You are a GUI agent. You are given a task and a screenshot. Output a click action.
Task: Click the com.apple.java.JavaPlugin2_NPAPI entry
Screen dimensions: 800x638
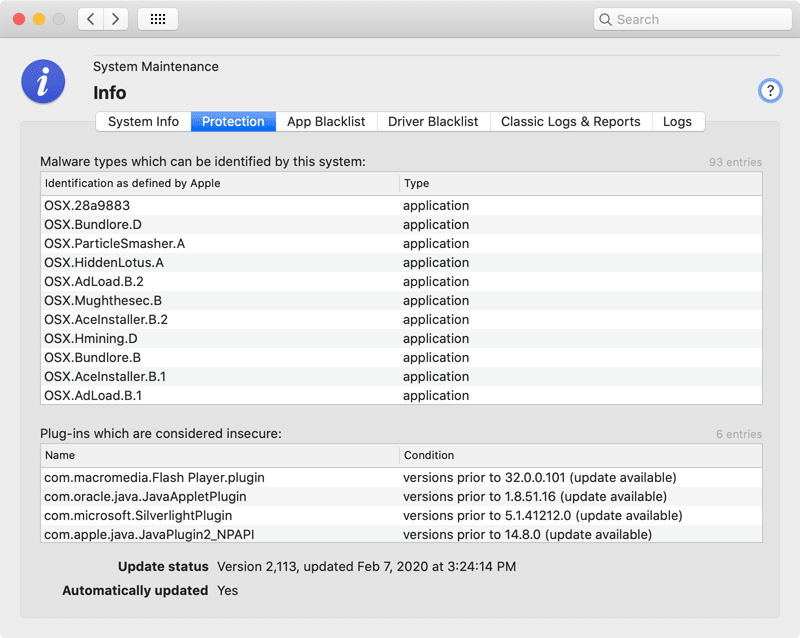(402, 534)
